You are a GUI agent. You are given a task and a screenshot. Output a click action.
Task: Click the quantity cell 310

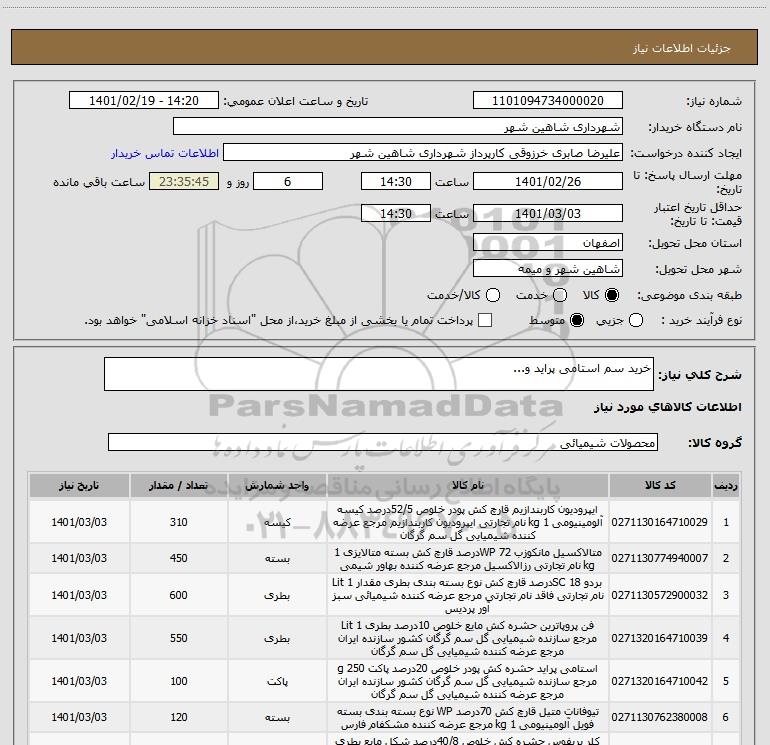click(179, 522)
